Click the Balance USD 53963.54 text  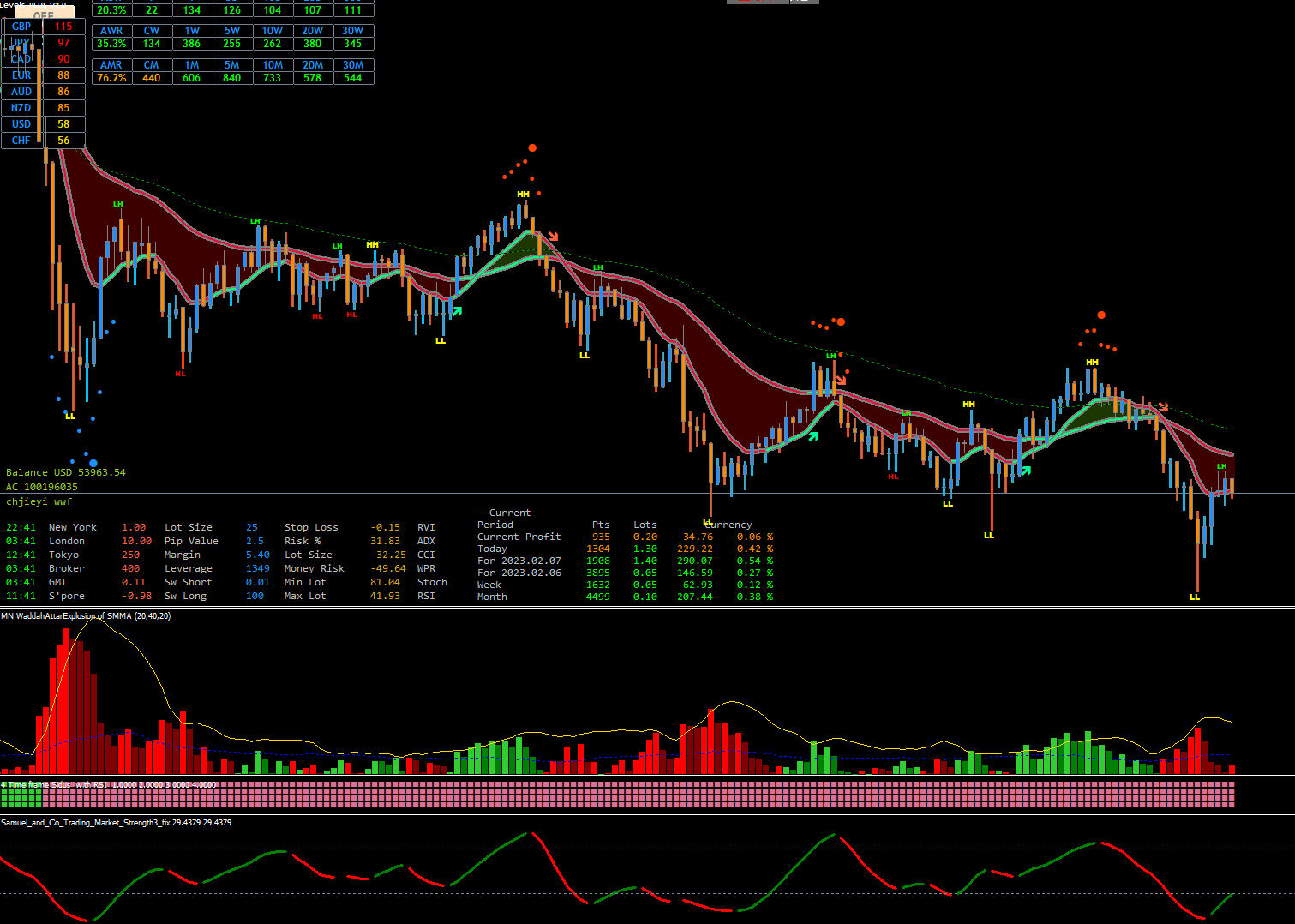click(66, 472)
